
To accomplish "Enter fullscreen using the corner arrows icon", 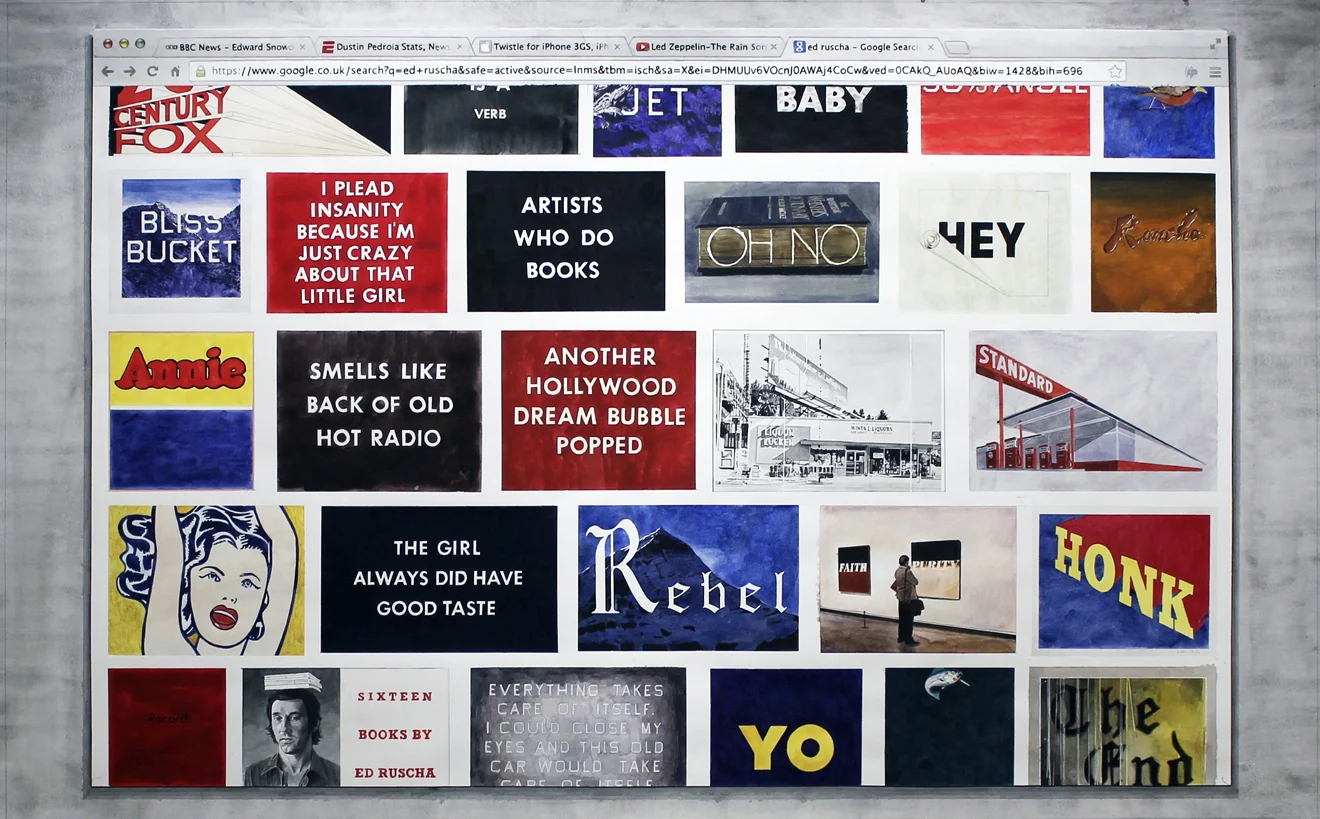I will tap(1215, 44).
